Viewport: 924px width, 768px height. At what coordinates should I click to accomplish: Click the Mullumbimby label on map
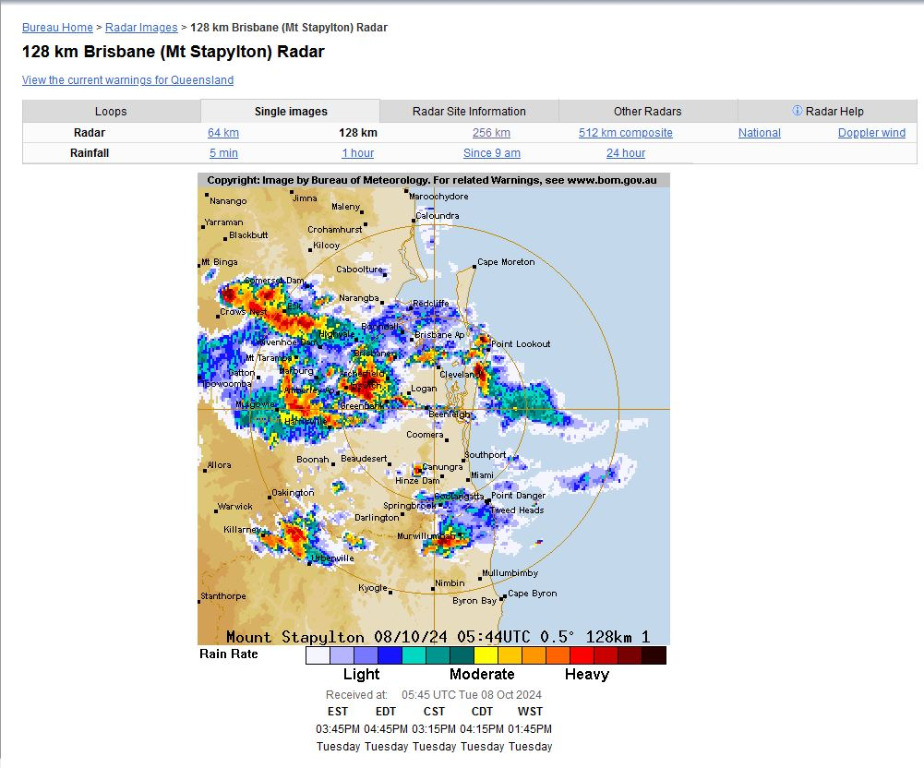(x=510, y=573)
